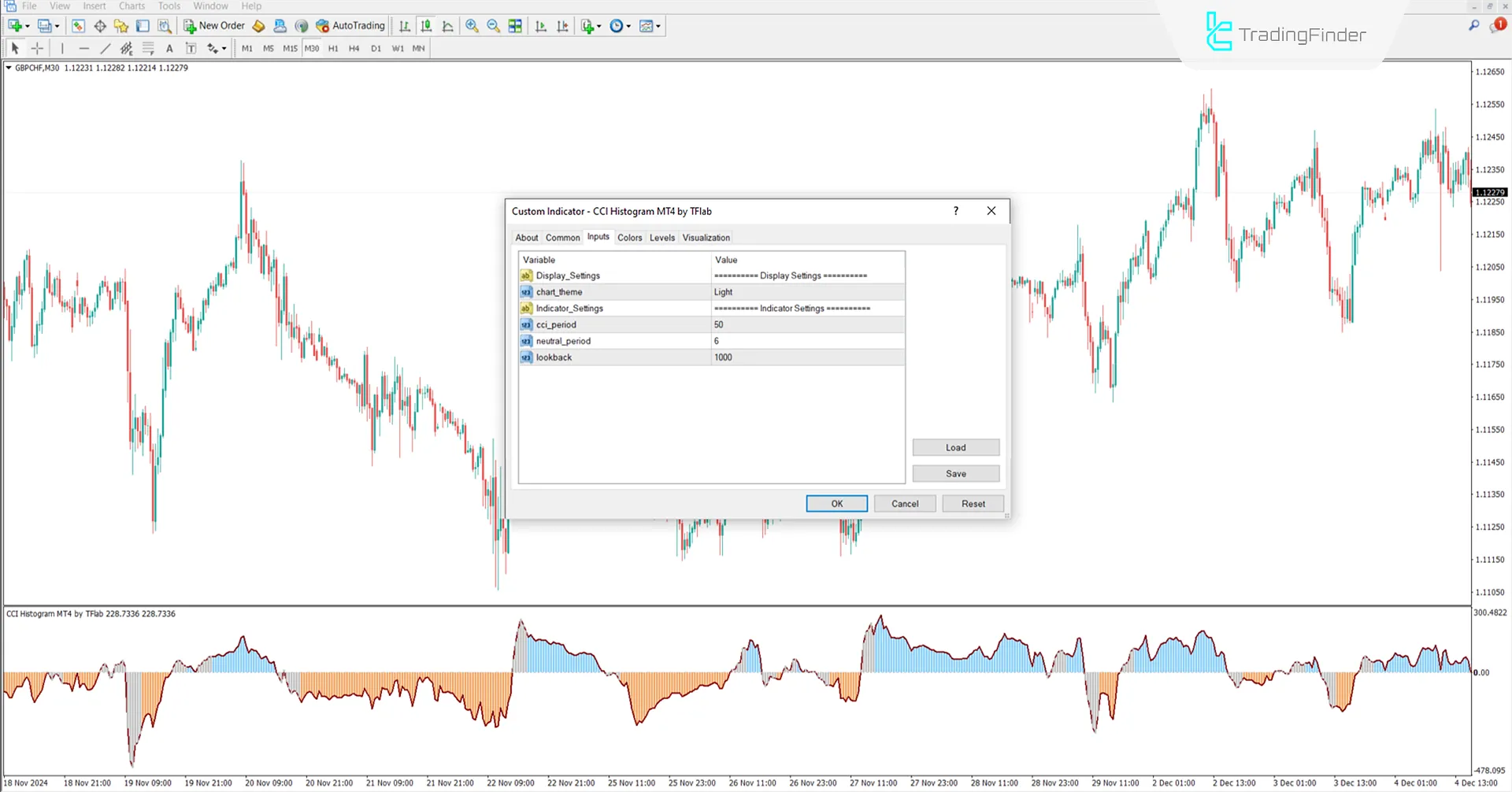This screenshot has width=1512, height=792.
Task: Select the Crosshair tool
Action: coord(37,48)
